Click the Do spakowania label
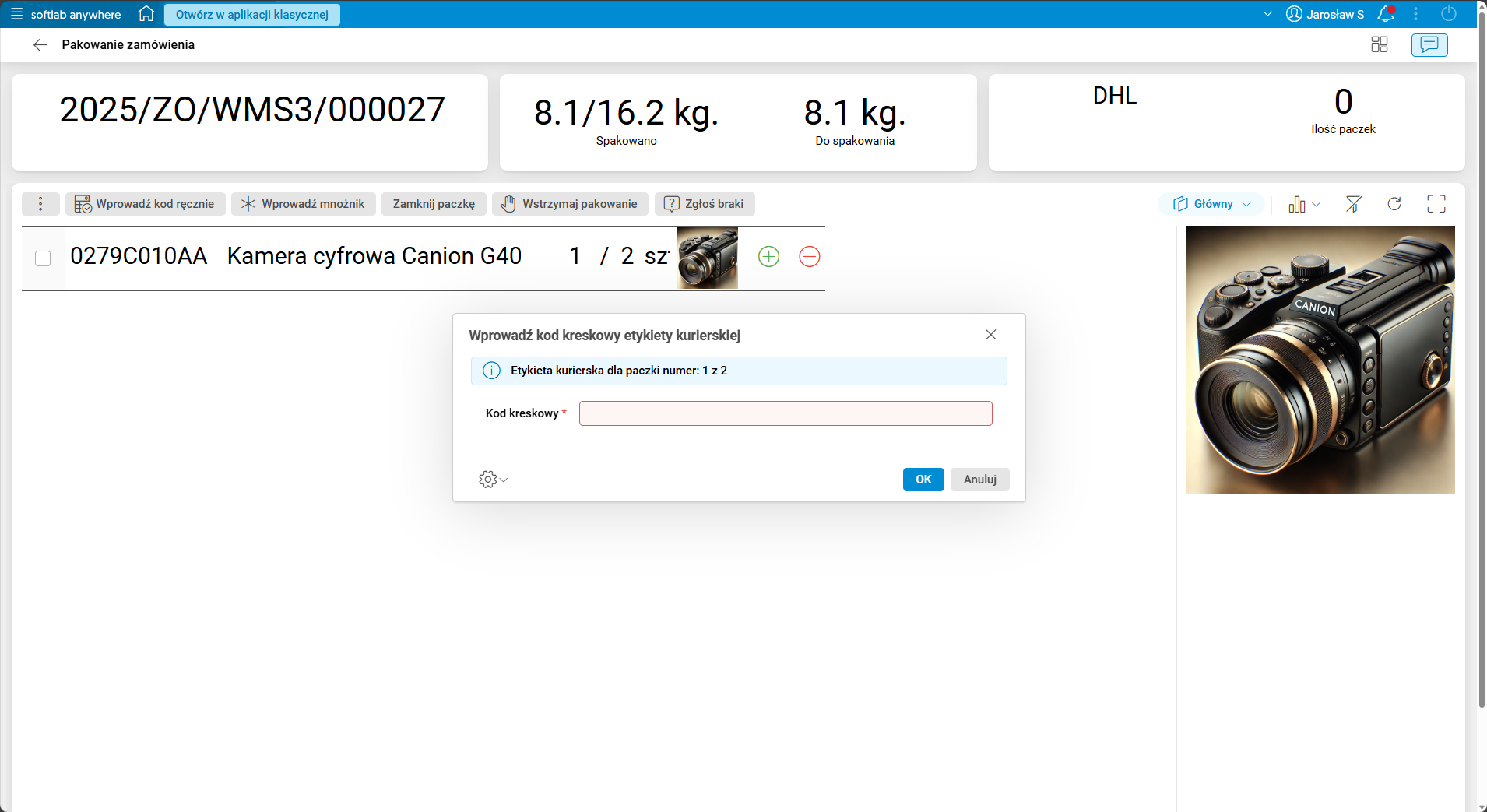 click(855, 141)
